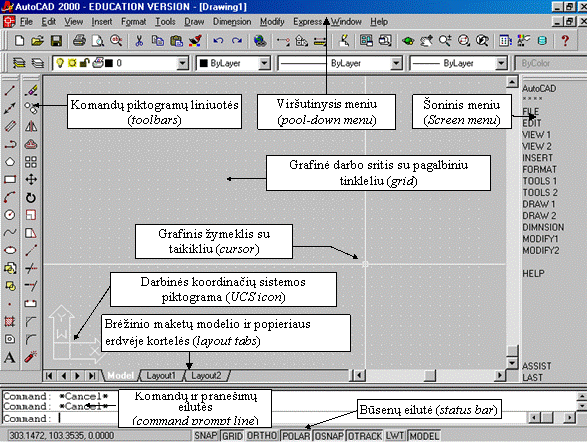Click the horizontal scrollbar thumb
587x442 pixels.
430,375
